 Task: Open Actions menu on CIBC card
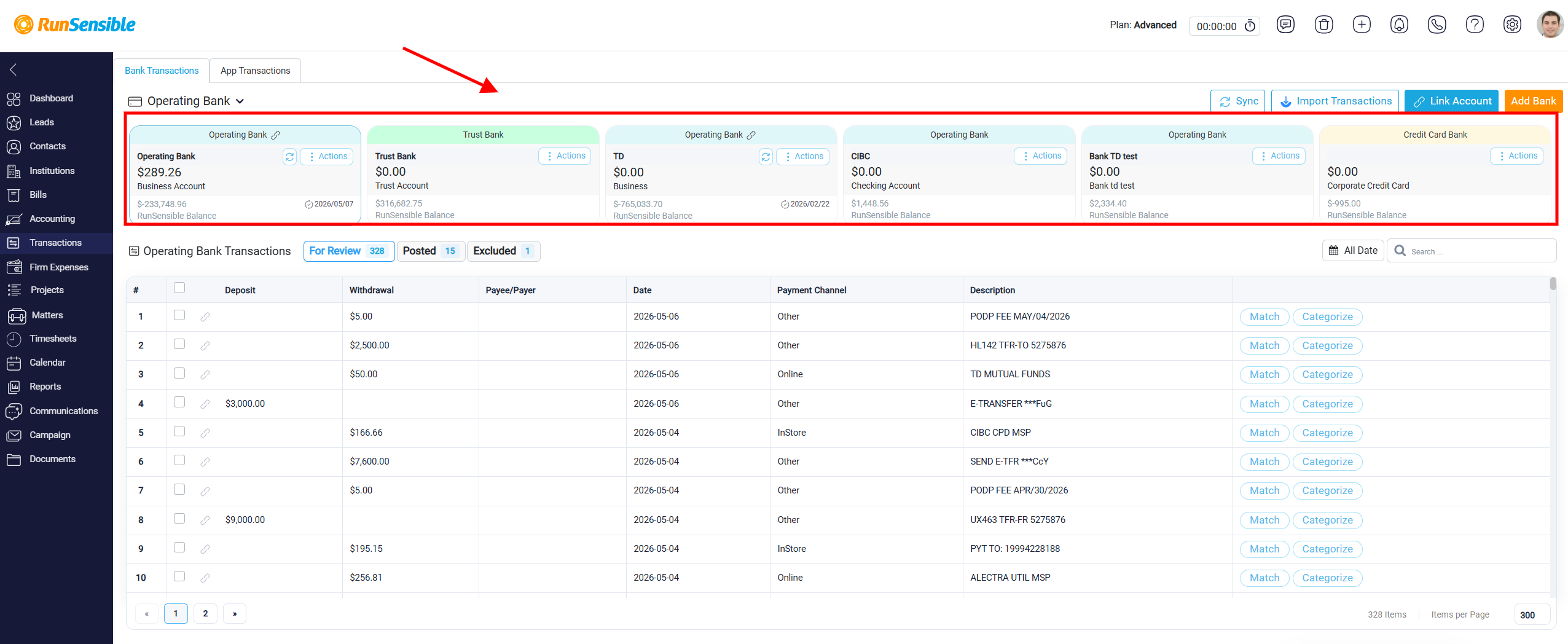pyautogui.click(x=1040, y=156)
